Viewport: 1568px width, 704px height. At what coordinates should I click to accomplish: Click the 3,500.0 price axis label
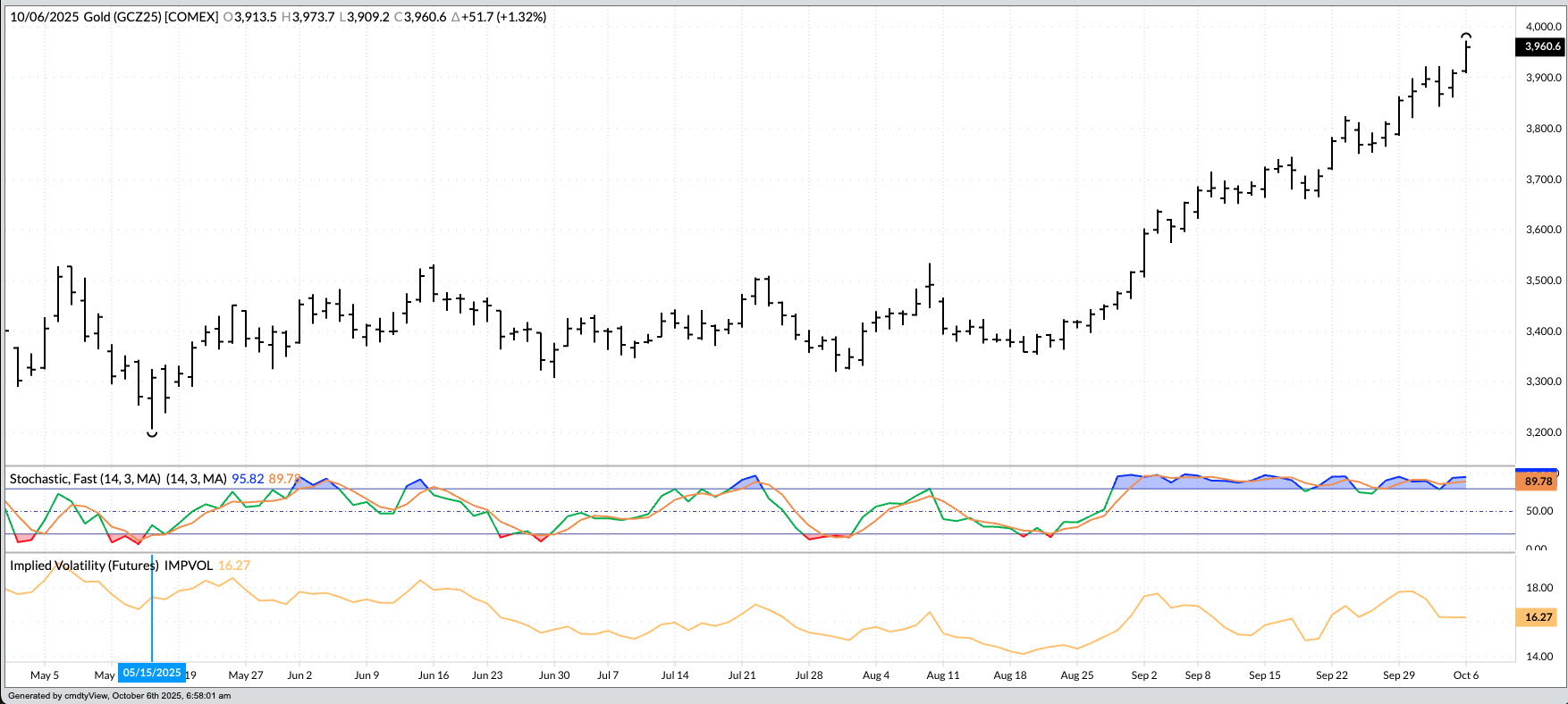click(x=1544, y=281)
